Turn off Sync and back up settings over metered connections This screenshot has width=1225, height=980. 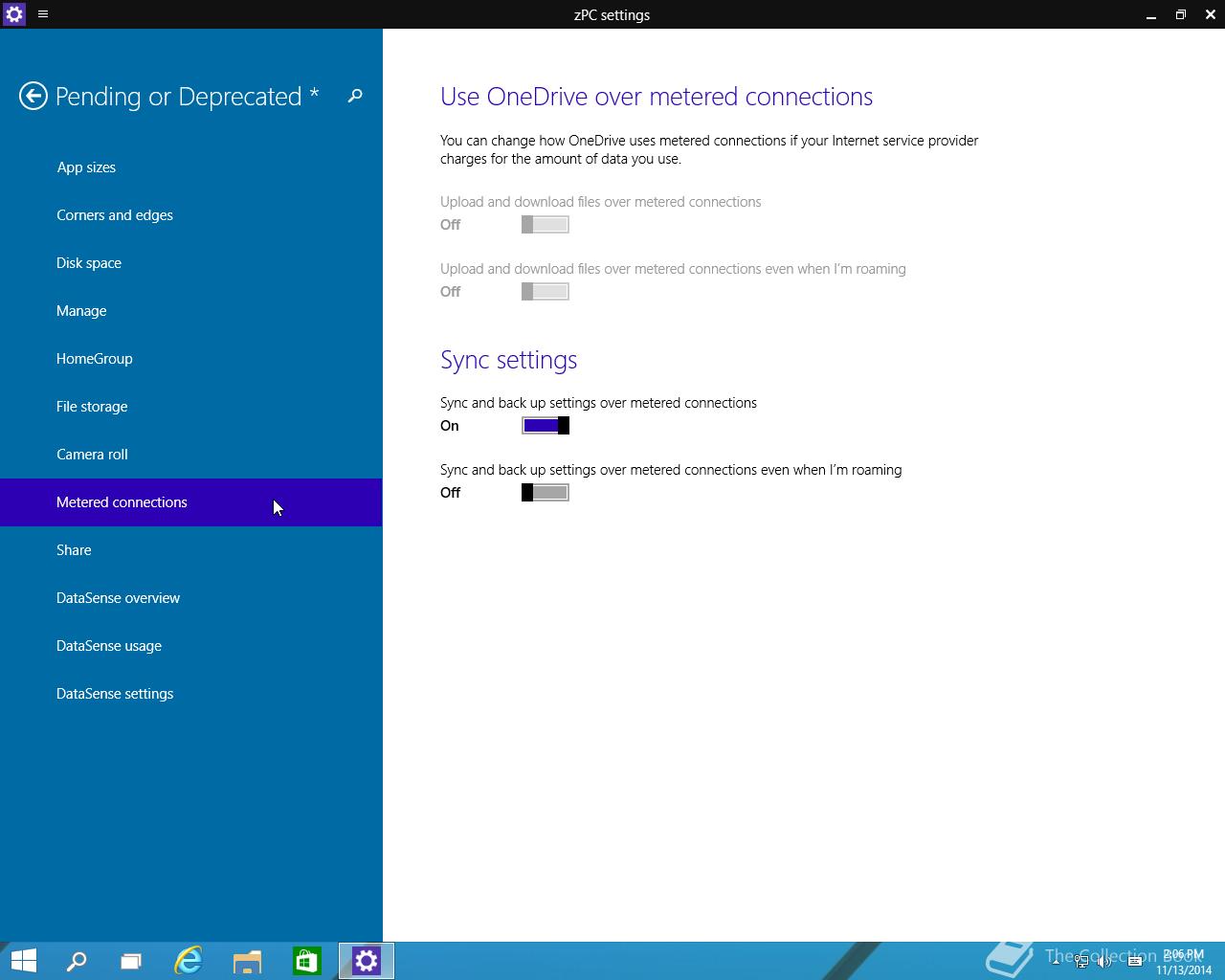pos(546,426)
